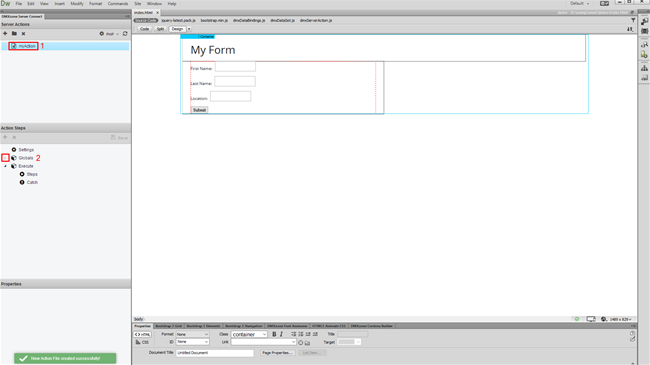Click the Document Title input field

point(215,353)
